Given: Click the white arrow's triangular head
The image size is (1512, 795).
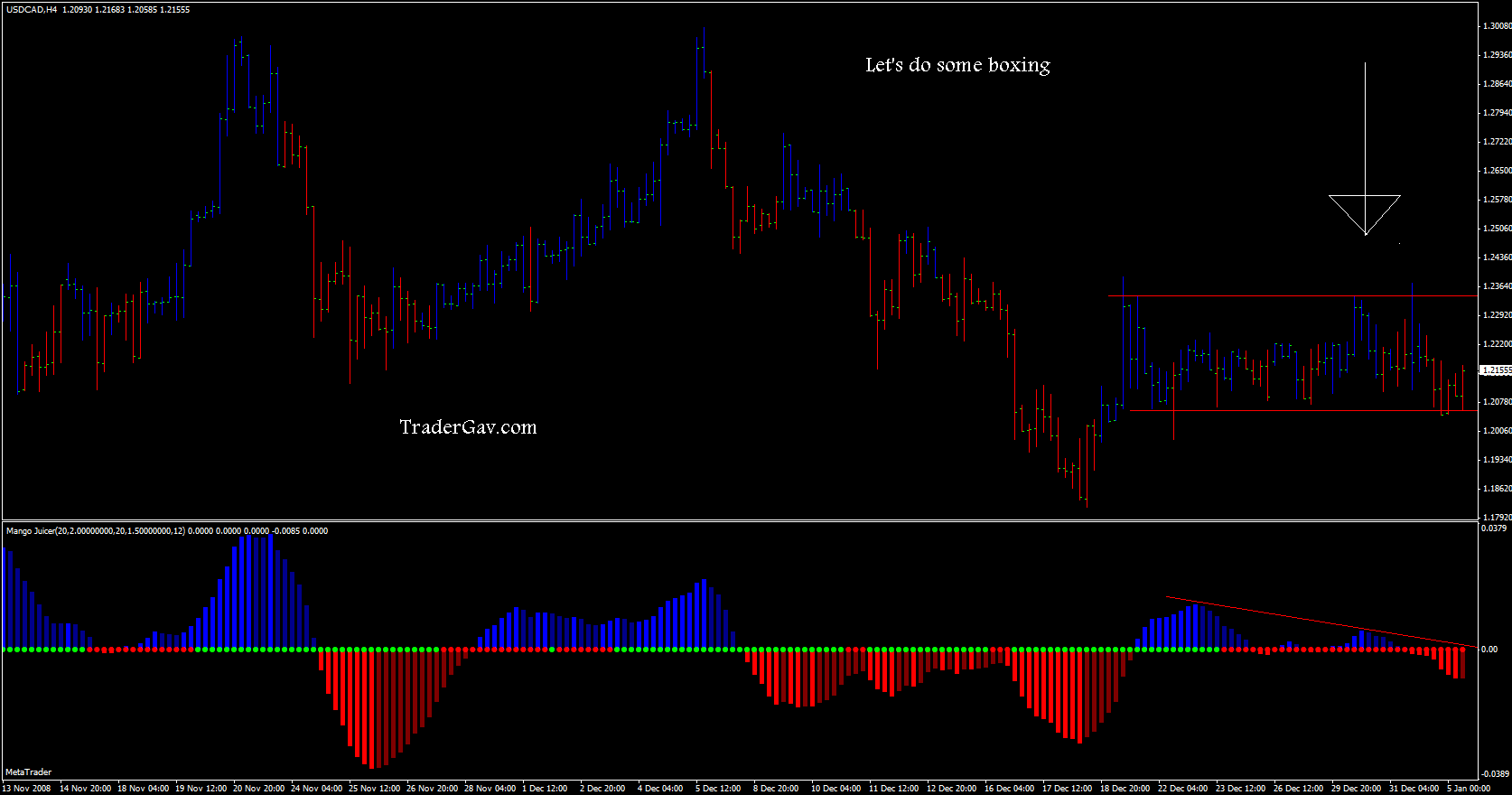Looking at the screenshot, I should (1365, 212).
